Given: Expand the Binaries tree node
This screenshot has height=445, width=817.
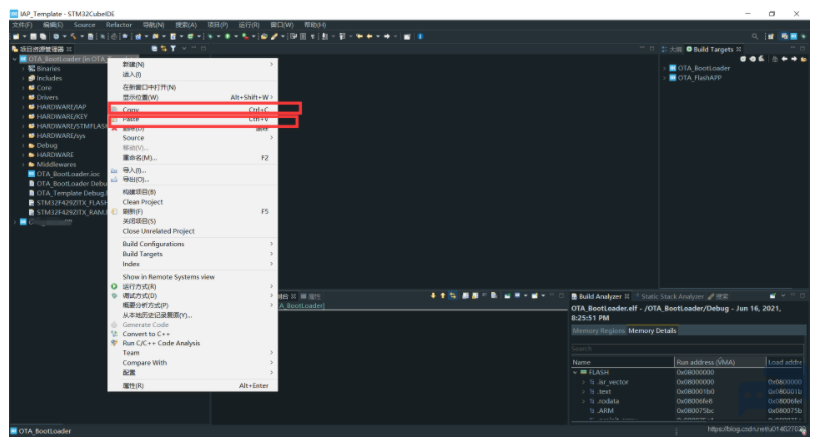Looking at the screenshot, I should point(23,69).
